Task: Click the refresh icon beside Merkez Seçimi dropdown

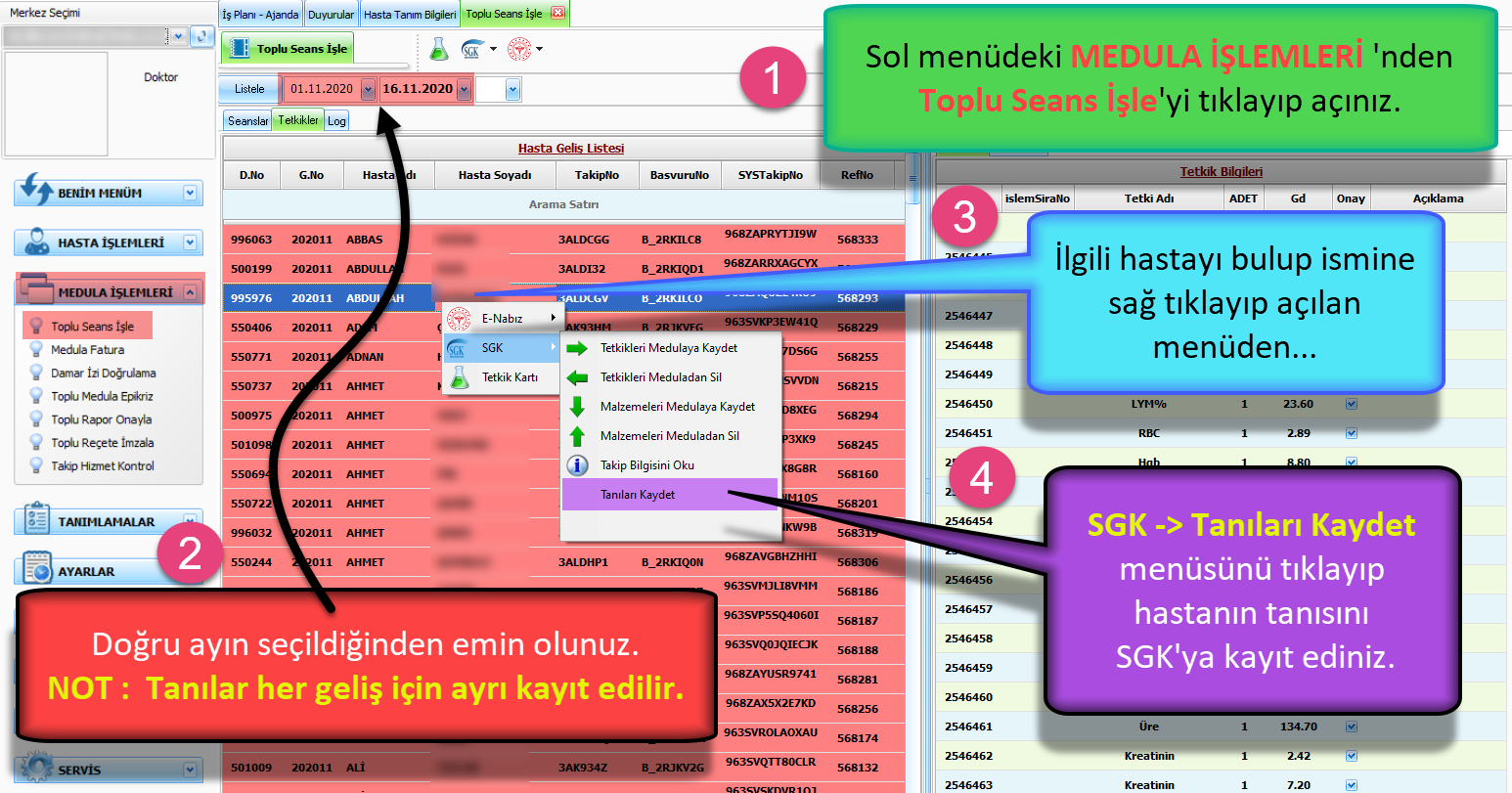Action: click(x=201, y=36)
